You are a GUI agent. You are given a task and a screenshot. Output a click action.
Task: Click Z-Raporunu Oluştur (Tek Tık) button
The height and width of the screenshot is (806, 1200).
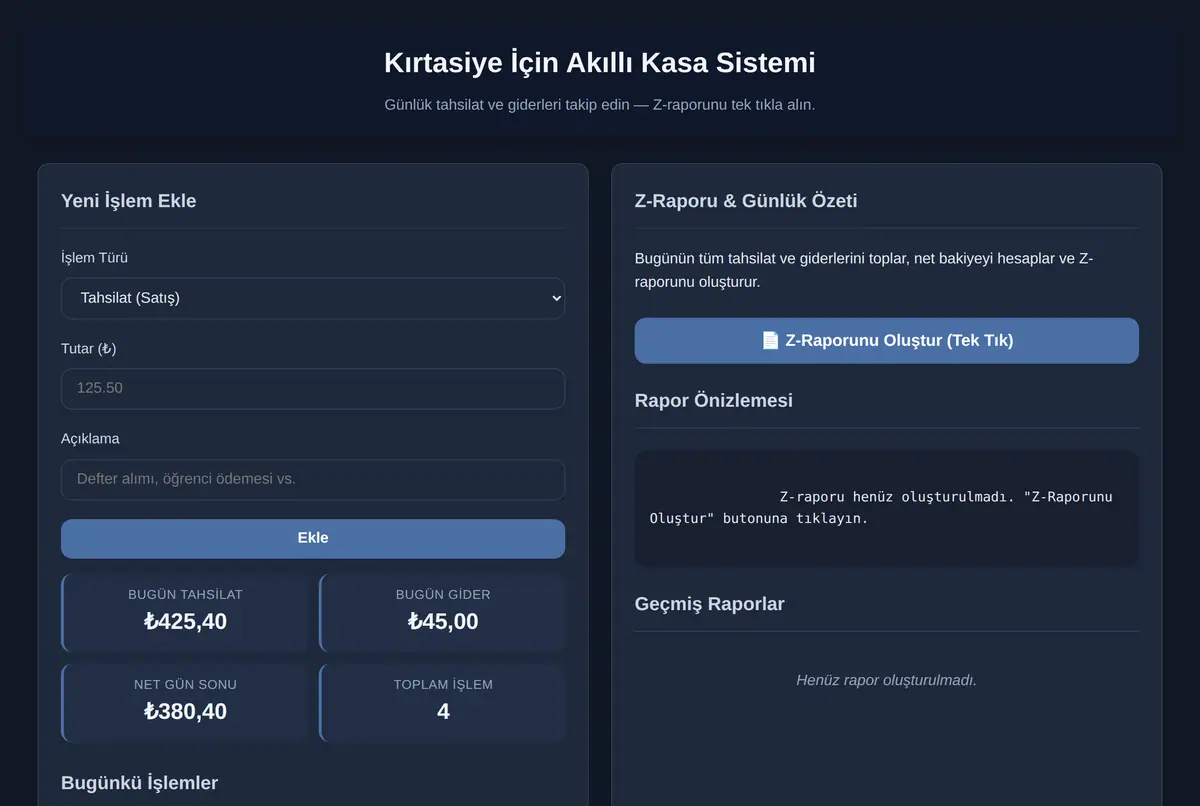887,341
